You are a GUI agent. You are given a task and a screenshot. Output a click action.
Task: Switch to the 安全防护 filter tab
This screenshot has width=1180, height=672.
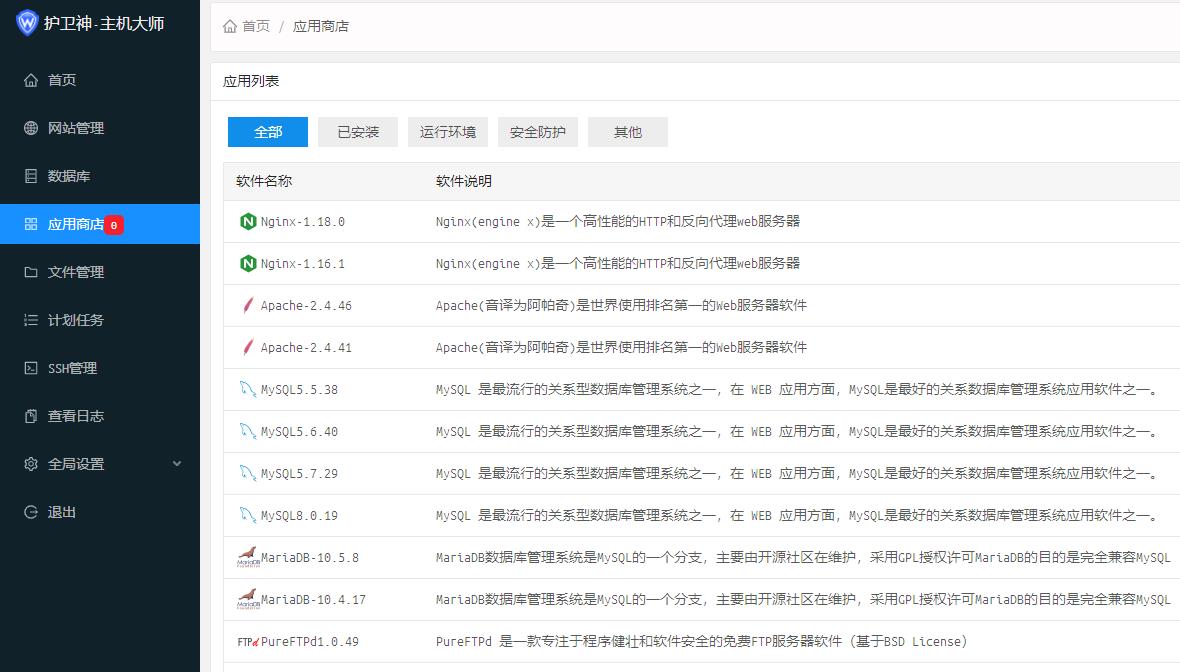tap(537, 132)
